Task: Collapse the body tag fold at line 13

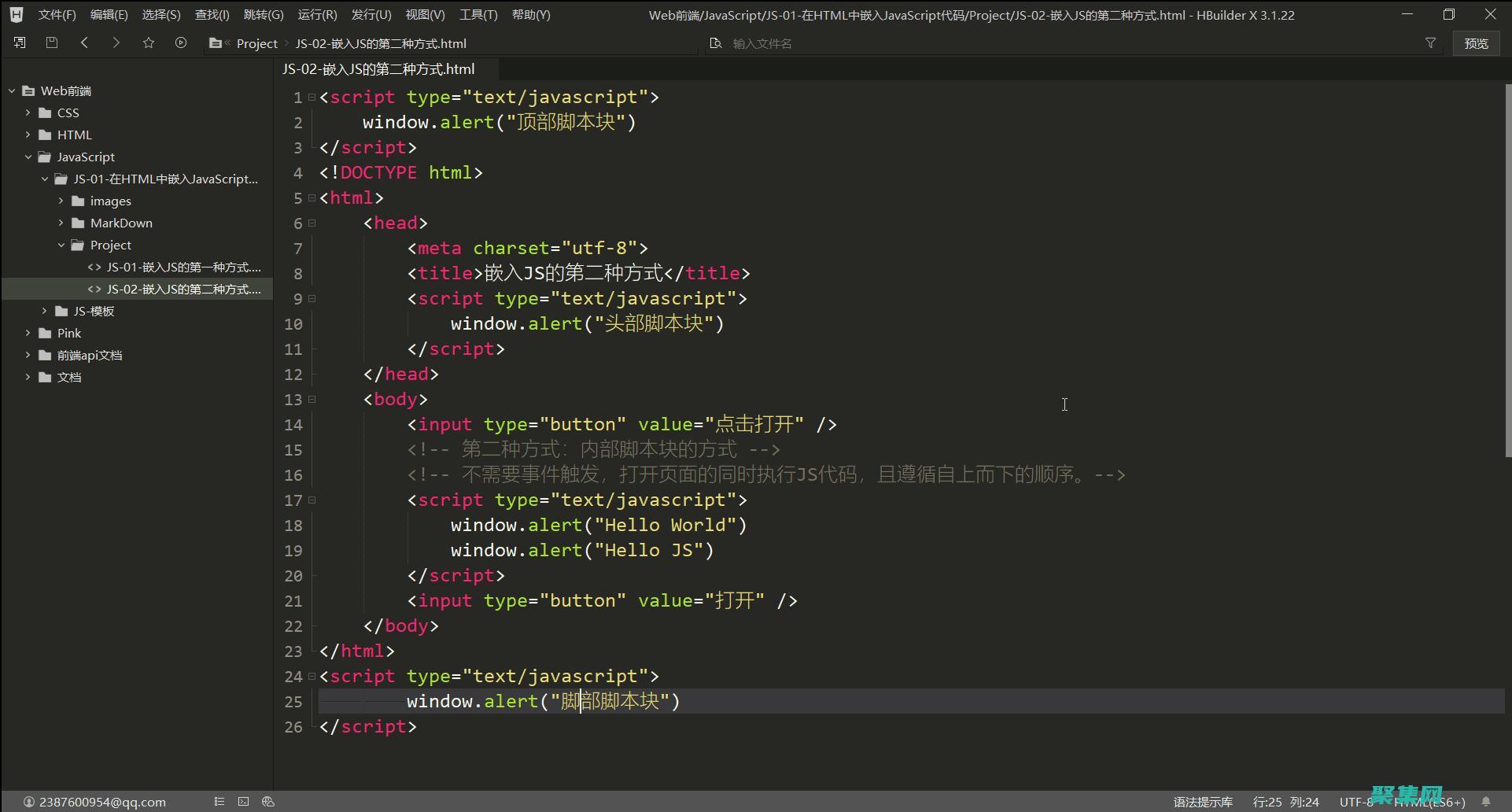Action: (x=312, y=400)
